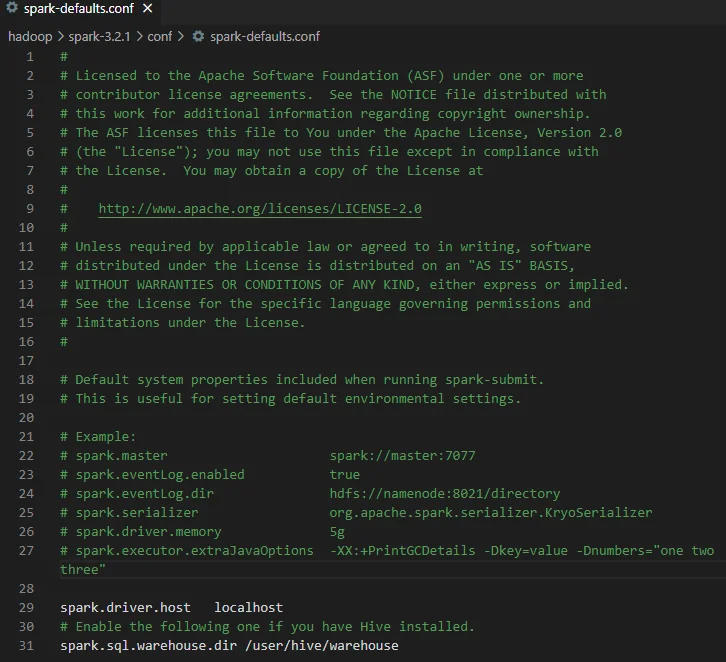Click the hdfs://namenode:8021/directory example value
This screenshot has width=726, height=662.
tap(444, 494)
